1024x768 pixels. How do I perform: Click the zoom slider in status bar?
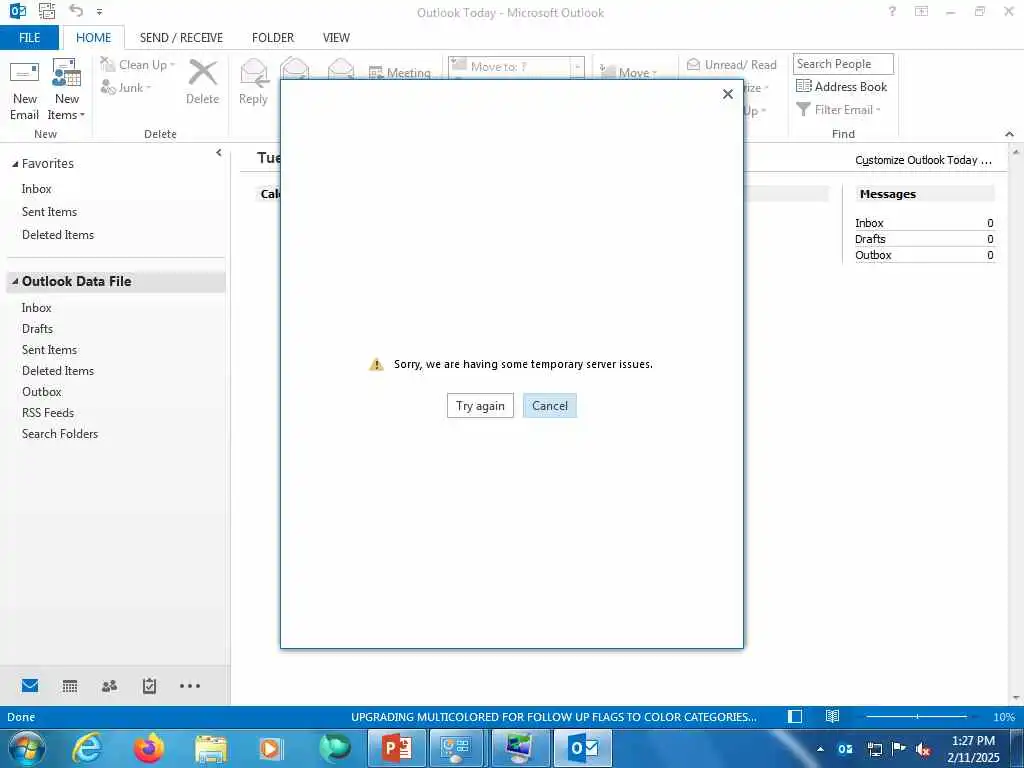click(916, 716)
